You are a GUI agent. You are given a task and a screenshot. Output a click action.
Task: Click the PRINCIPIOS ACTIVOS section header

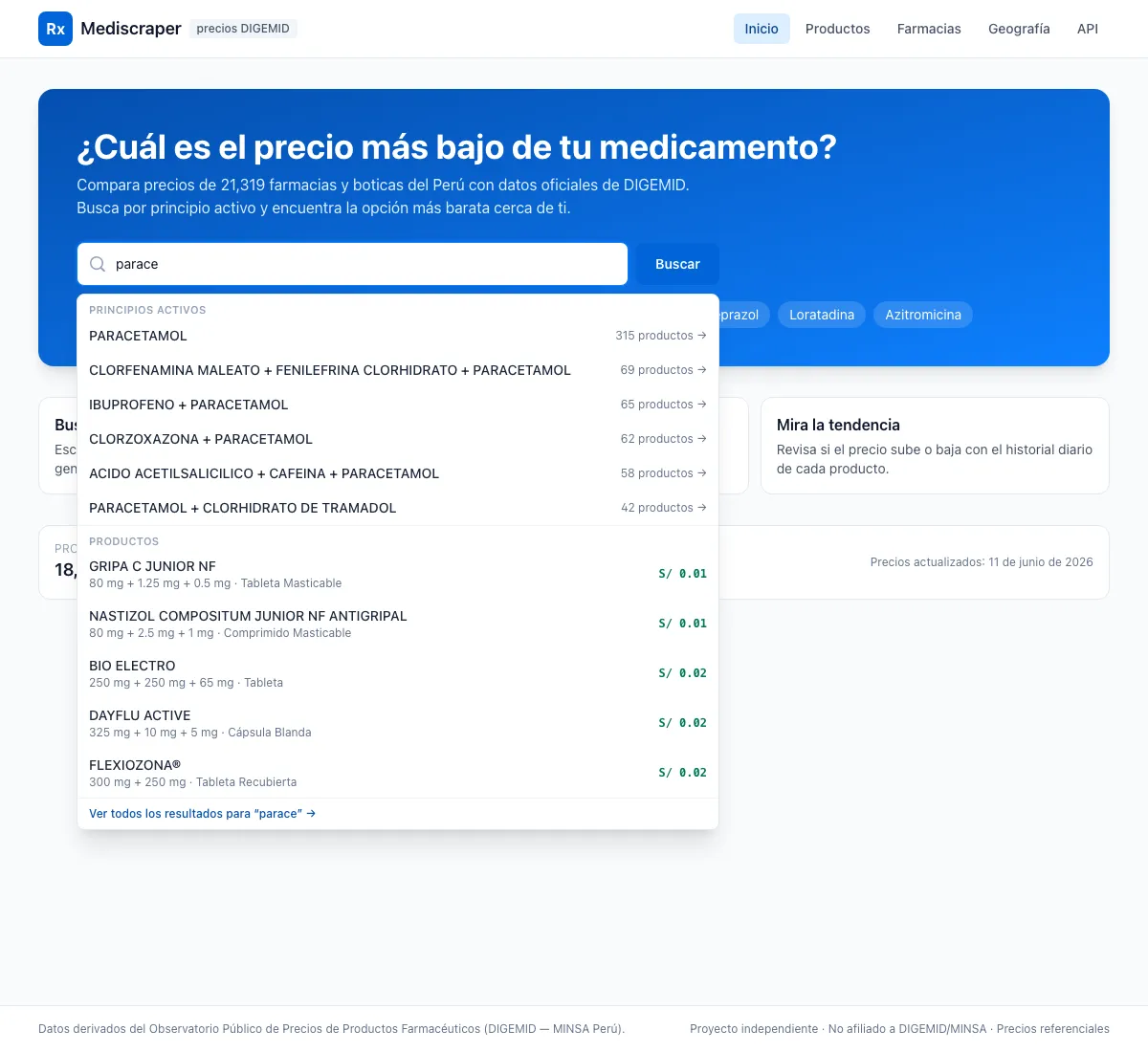147,310
